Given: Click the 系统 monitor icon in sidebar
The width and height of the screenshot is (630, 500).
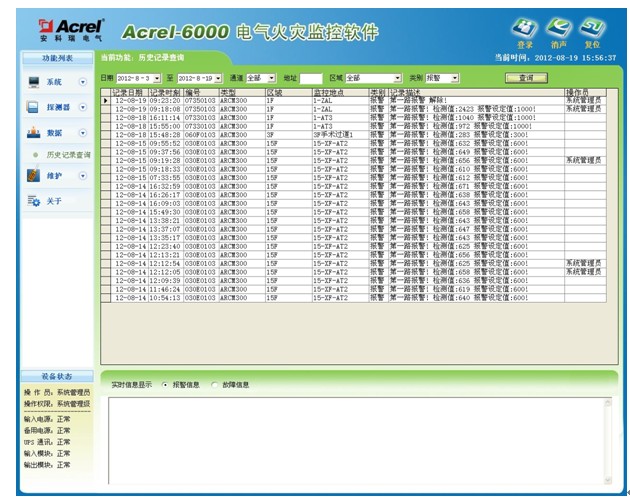Looking at the screenshot, I should [x=34, y=82].
